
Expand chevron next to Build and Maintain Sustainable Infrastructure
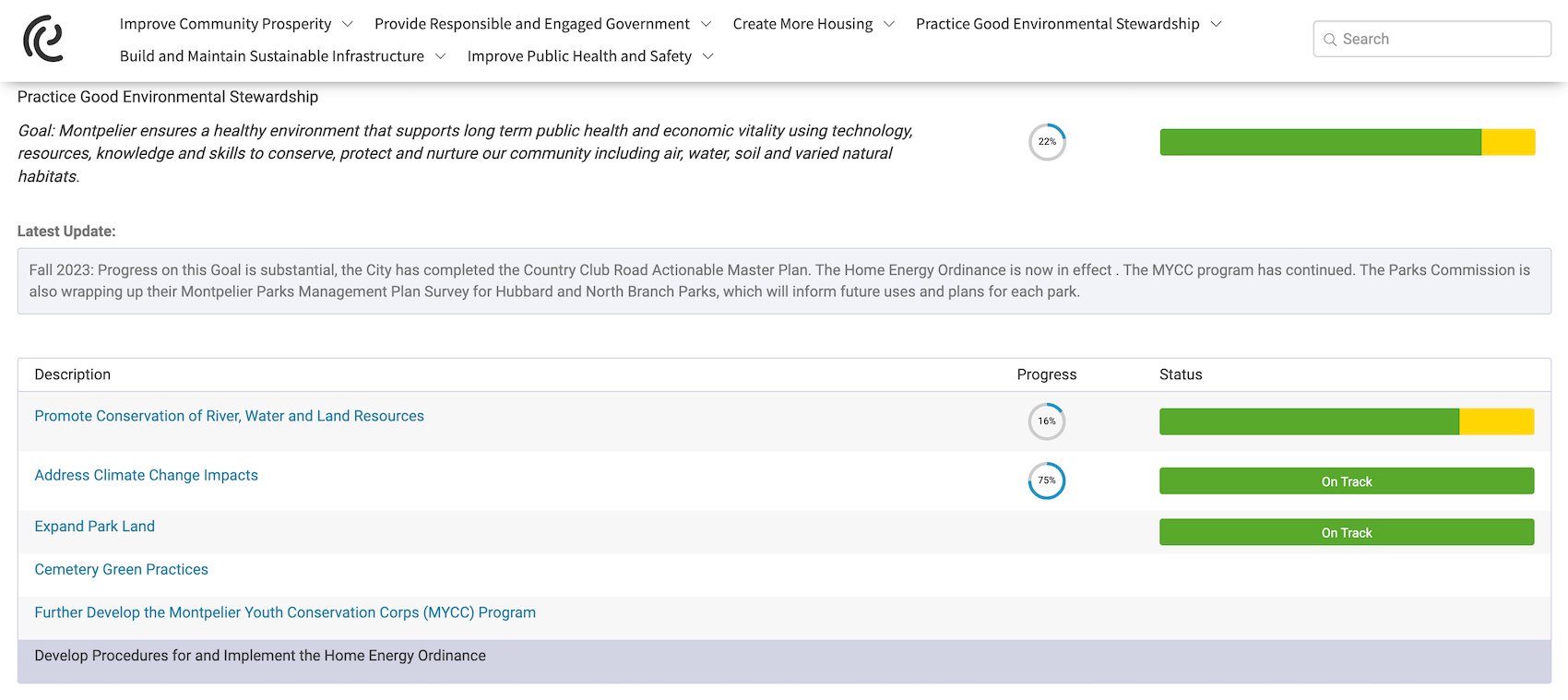pos(440,56)
